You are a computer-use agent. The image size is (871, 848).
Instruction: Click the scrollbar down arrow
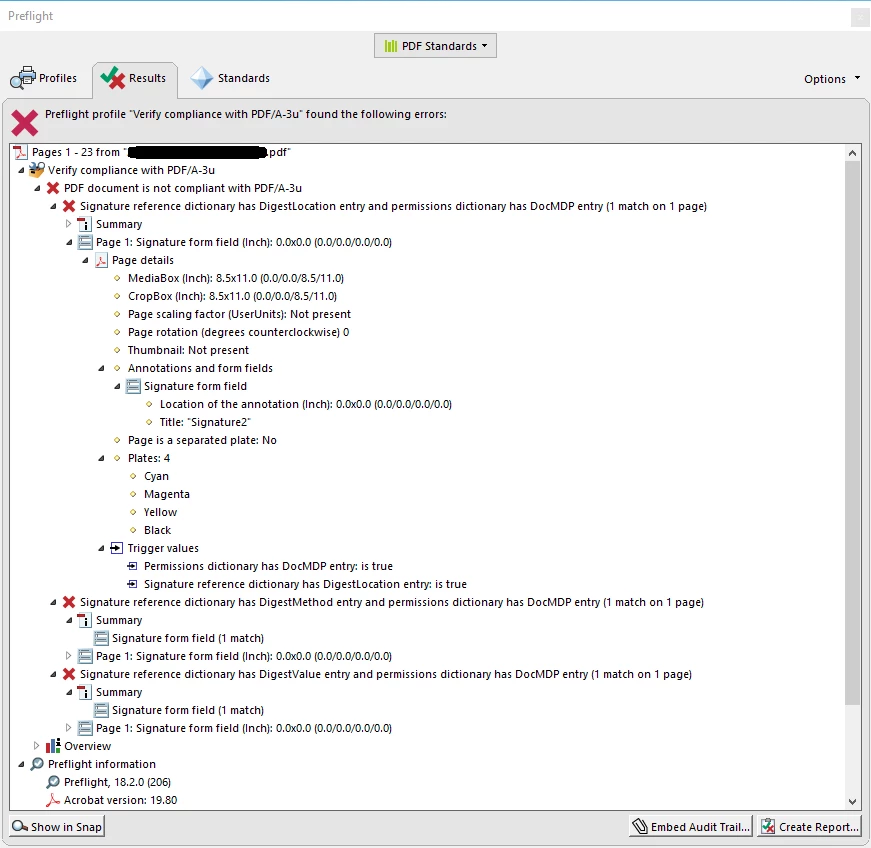pyautogui.click(x=852, y=801)
